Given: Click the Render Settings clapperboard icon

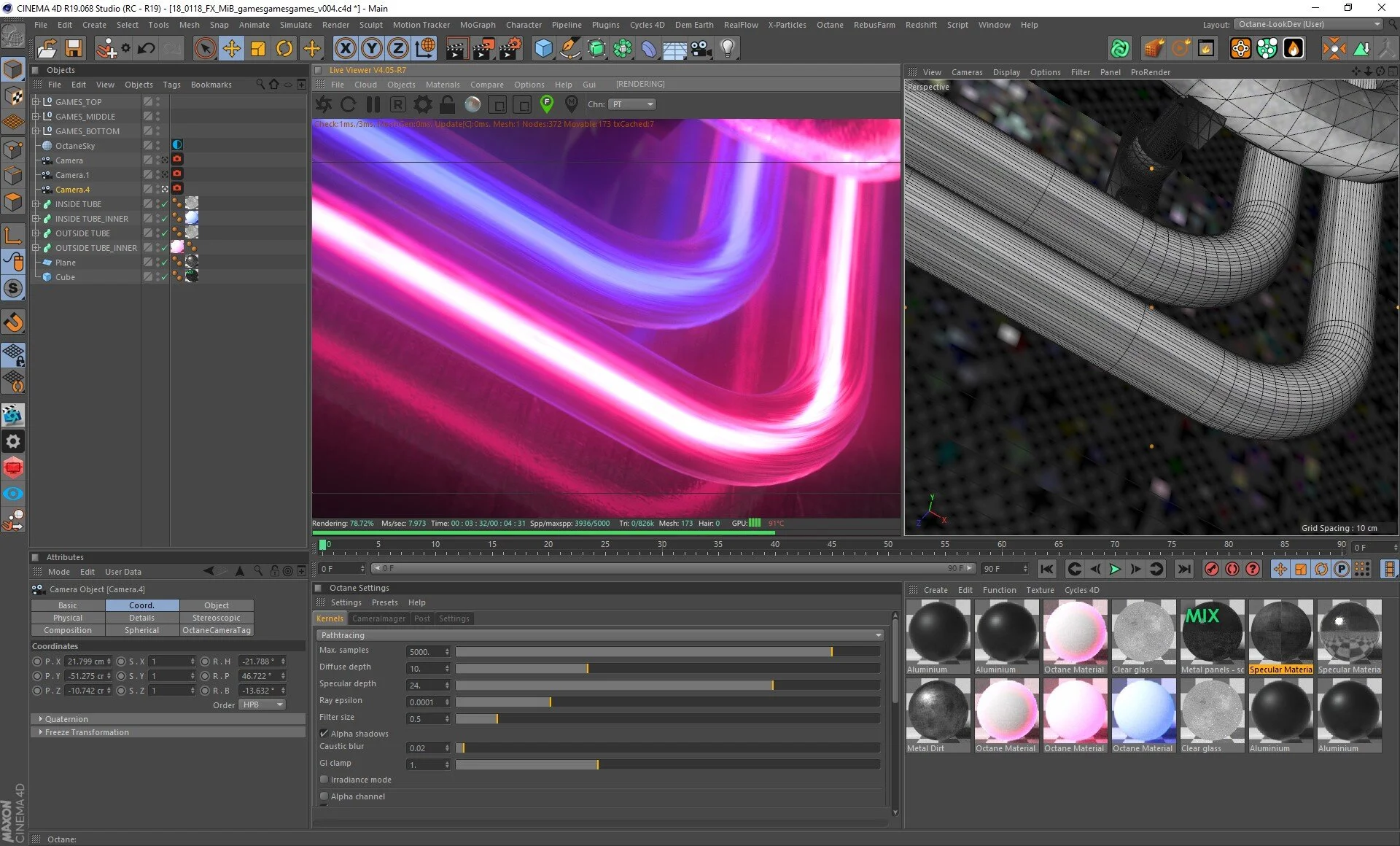Looking at the screenshot, I should [x=510, y=49].
